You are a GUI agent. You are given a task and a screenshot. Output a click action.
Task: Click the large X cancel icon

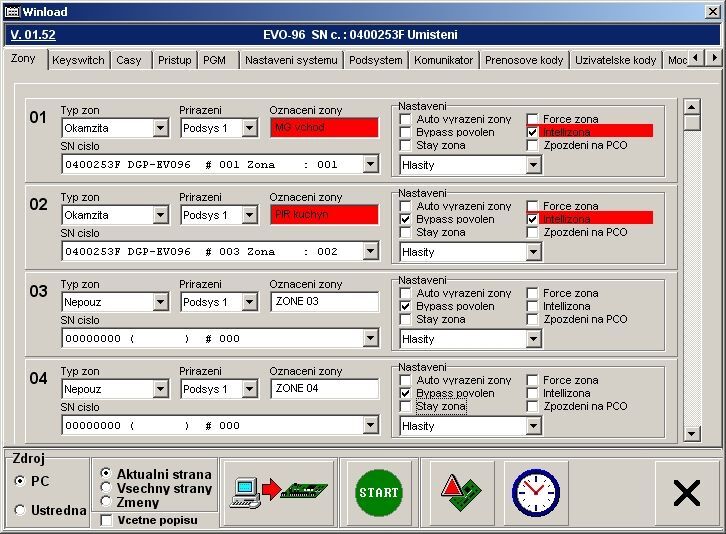point(686,493)
